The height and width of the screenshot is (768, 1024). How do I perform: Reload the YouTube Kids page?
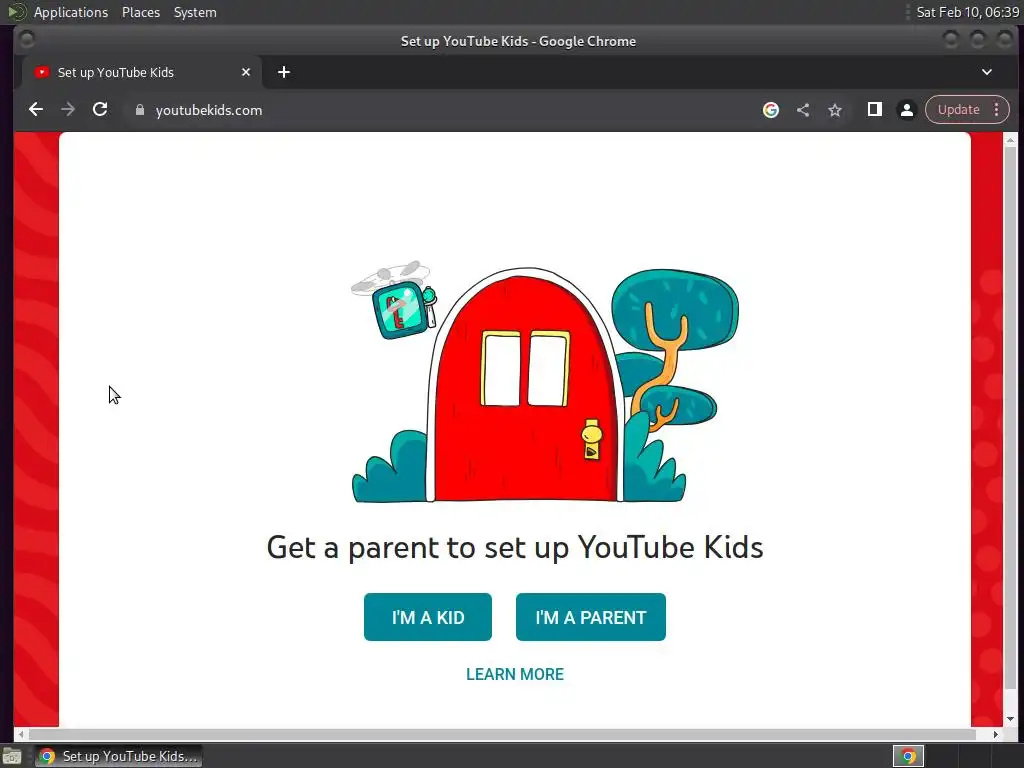coord(100,110)
